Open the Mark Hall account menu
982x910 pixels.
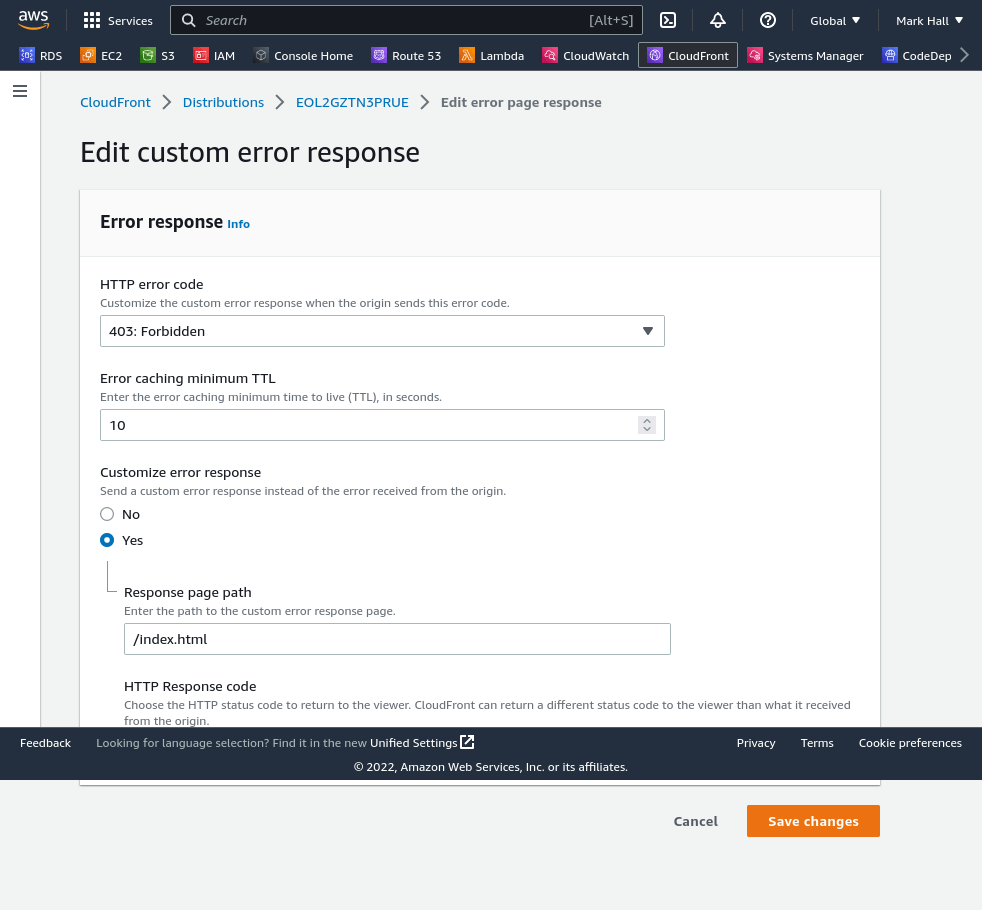tap(929, 20)
